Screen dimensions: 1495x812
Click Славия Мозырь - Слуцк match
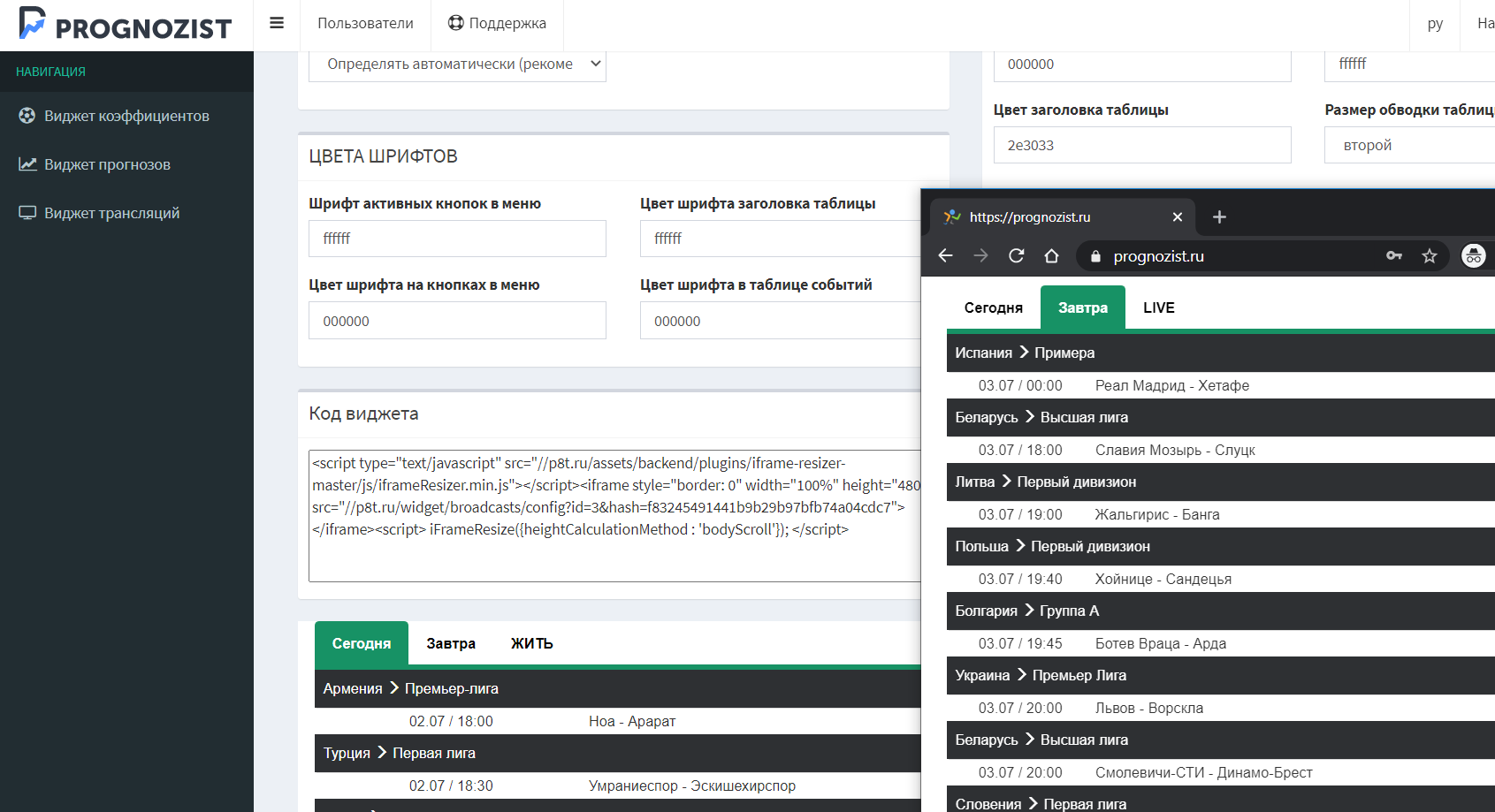point(1175,450)
